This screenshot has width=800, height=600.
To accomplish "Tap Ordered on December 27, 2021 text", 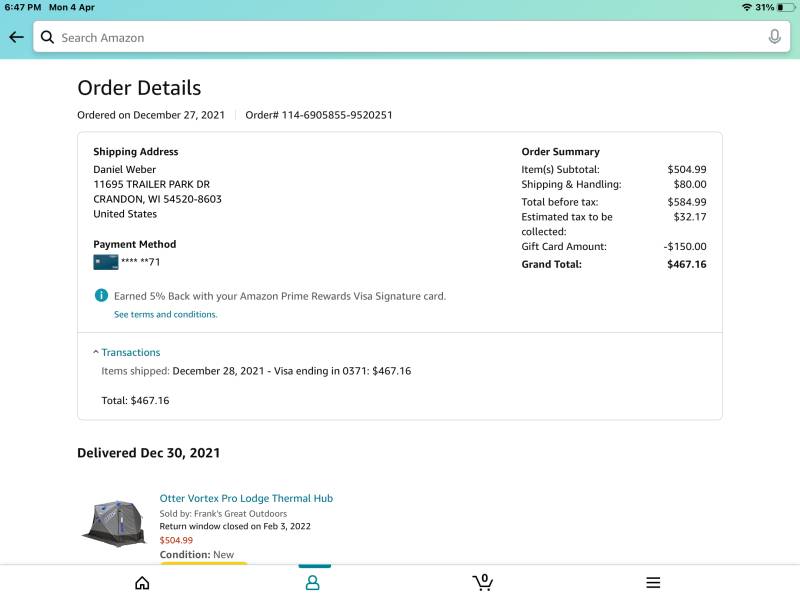I will click(x=151, y=115).
